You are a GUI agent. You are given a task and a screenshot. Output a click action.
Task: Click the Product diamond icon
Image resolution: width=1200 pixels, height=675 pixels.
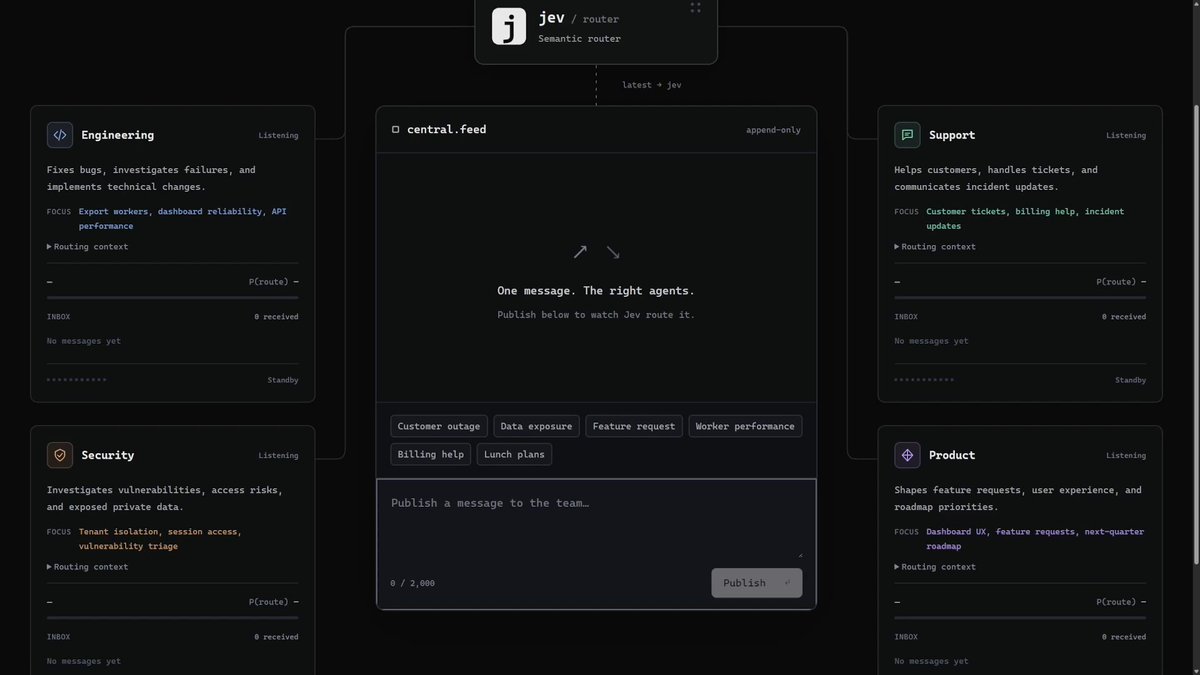click(907, 455)
